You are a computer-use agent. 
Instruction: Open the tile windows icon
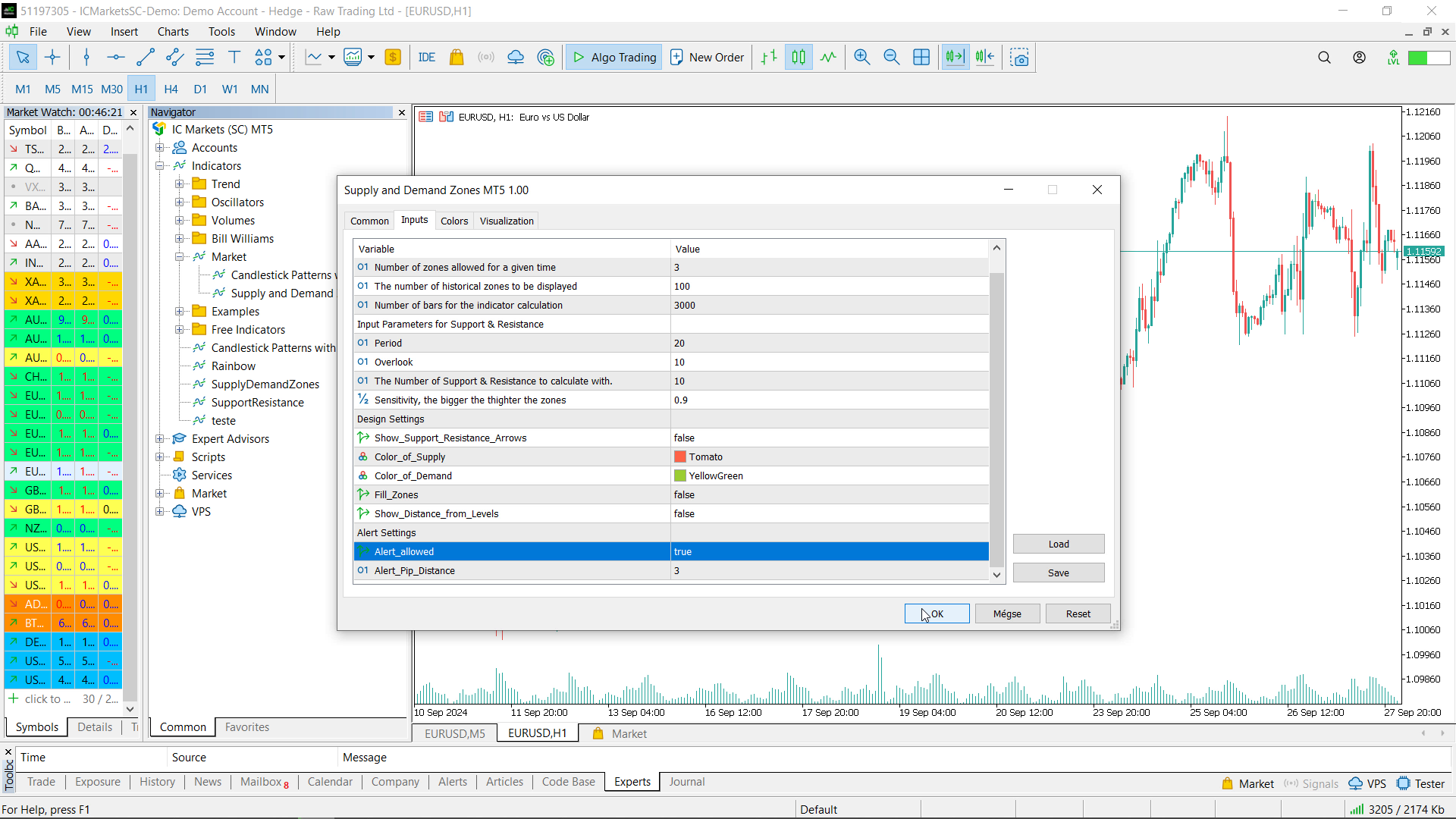coord(921,57)
